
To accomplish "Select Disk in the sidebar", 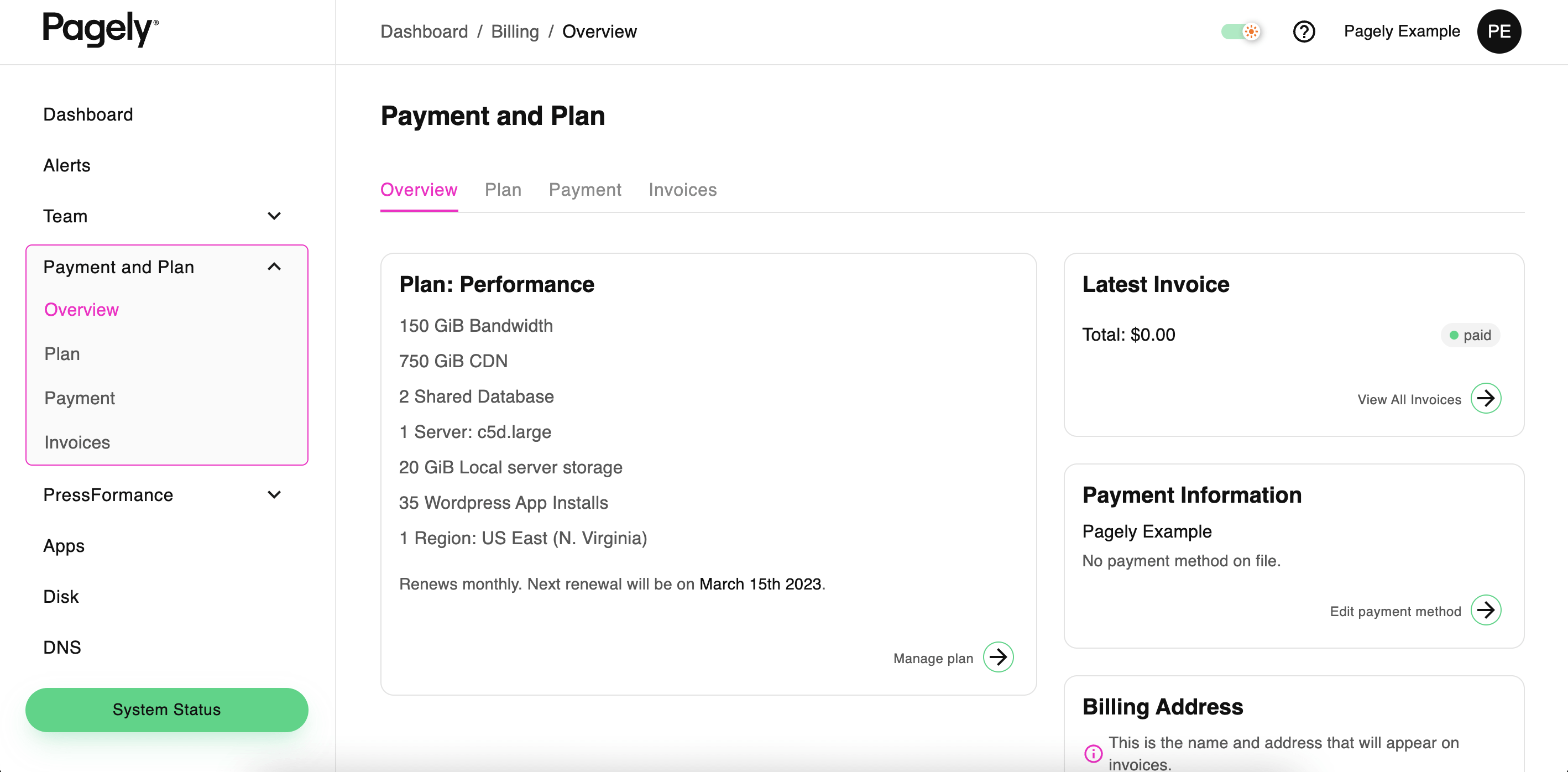I will 61,596.
